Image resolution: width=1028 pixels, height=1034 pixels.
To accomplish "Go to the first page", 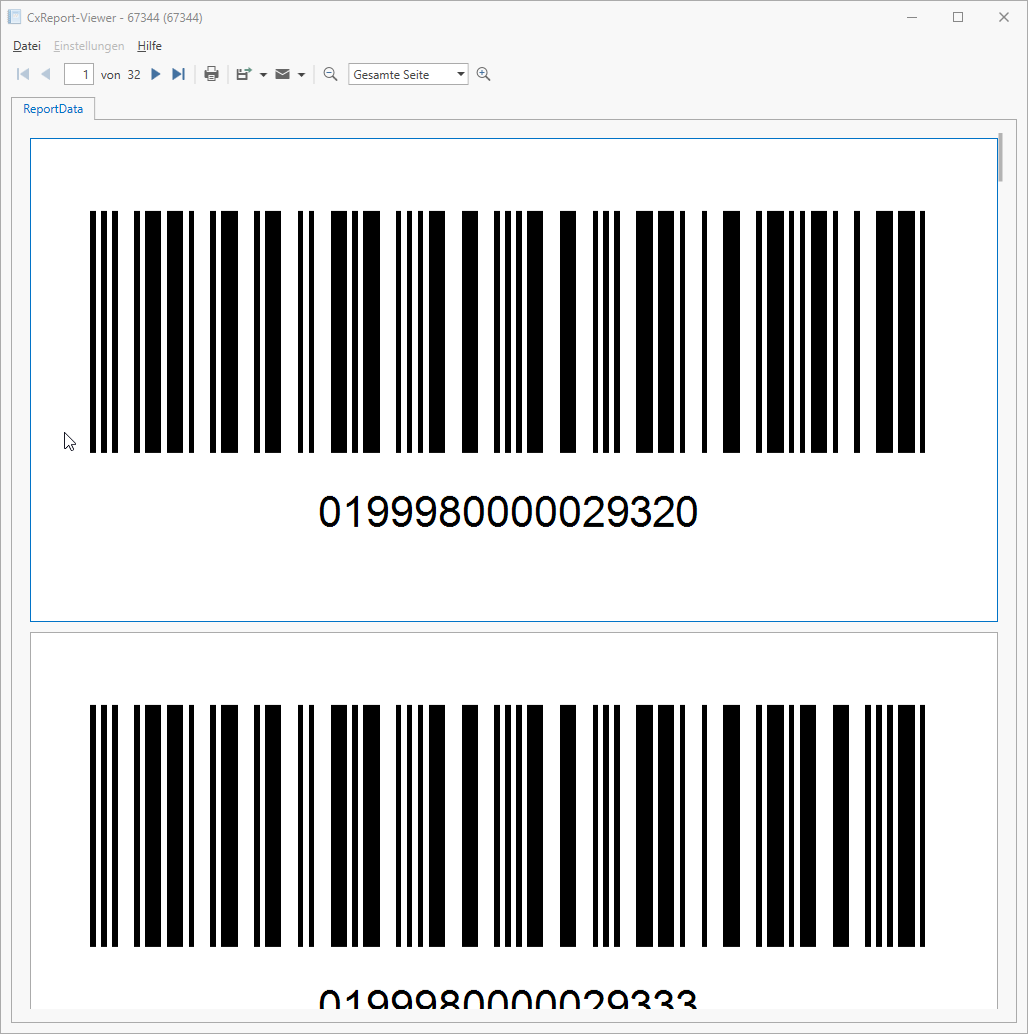I will click(23, 75).
